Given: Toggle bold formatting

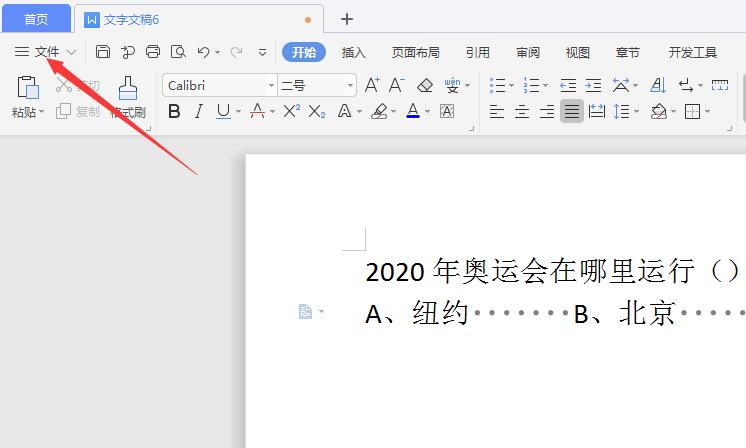Looking at the screenshot, I should 174,112.
